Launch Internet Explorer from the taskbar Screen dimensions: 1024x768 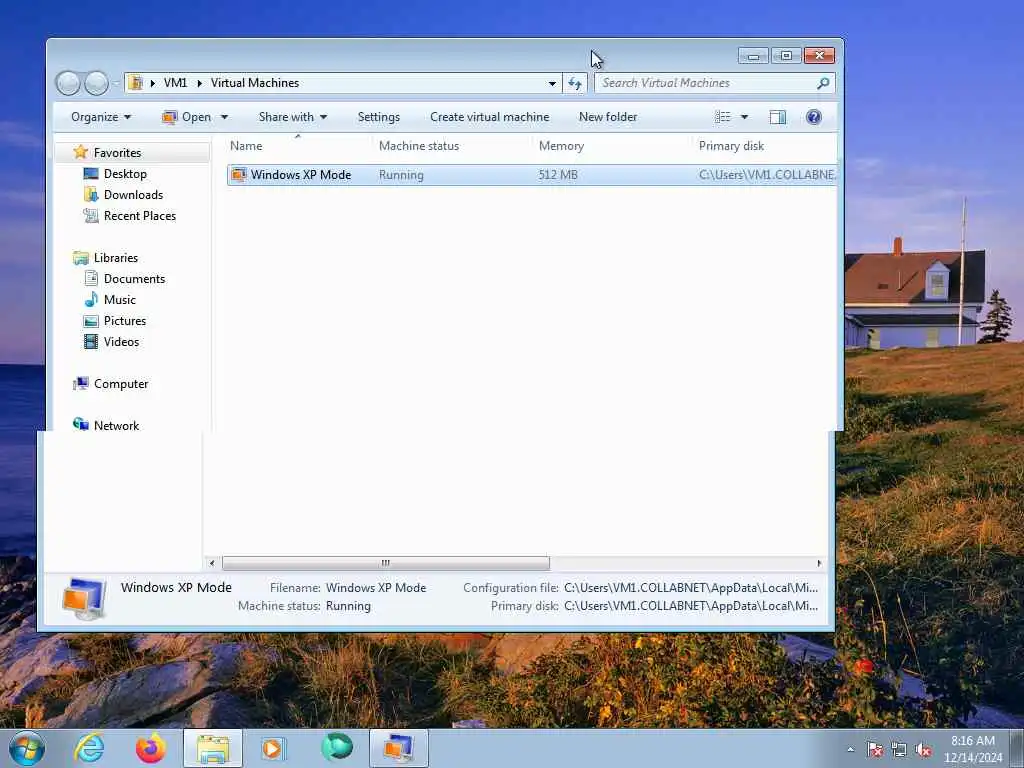tap(89, 748)
